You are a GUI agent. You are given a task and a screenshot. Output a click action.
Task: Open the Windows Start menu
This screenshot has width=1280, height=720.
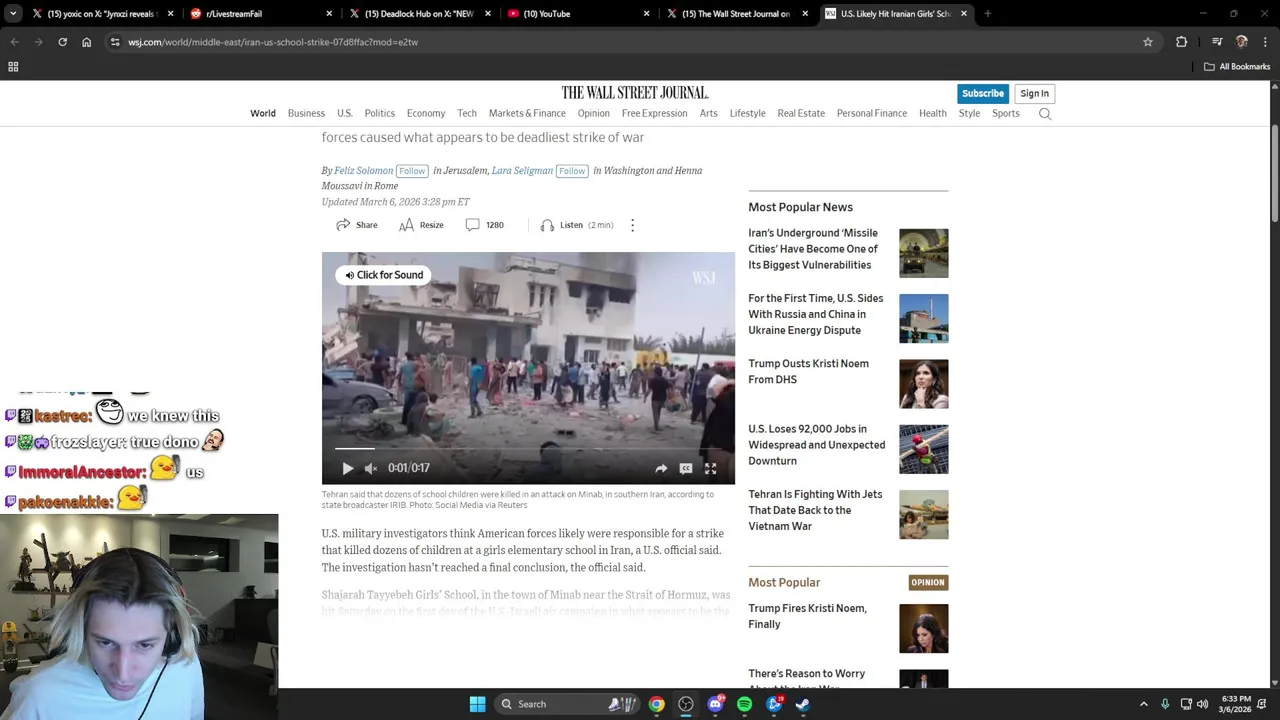click(x=477, y=704)
